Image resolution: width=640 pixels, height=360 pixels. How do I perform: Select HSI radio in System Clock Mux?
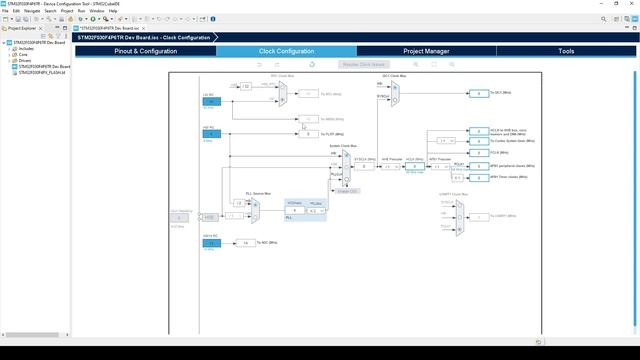pos(347,155)
